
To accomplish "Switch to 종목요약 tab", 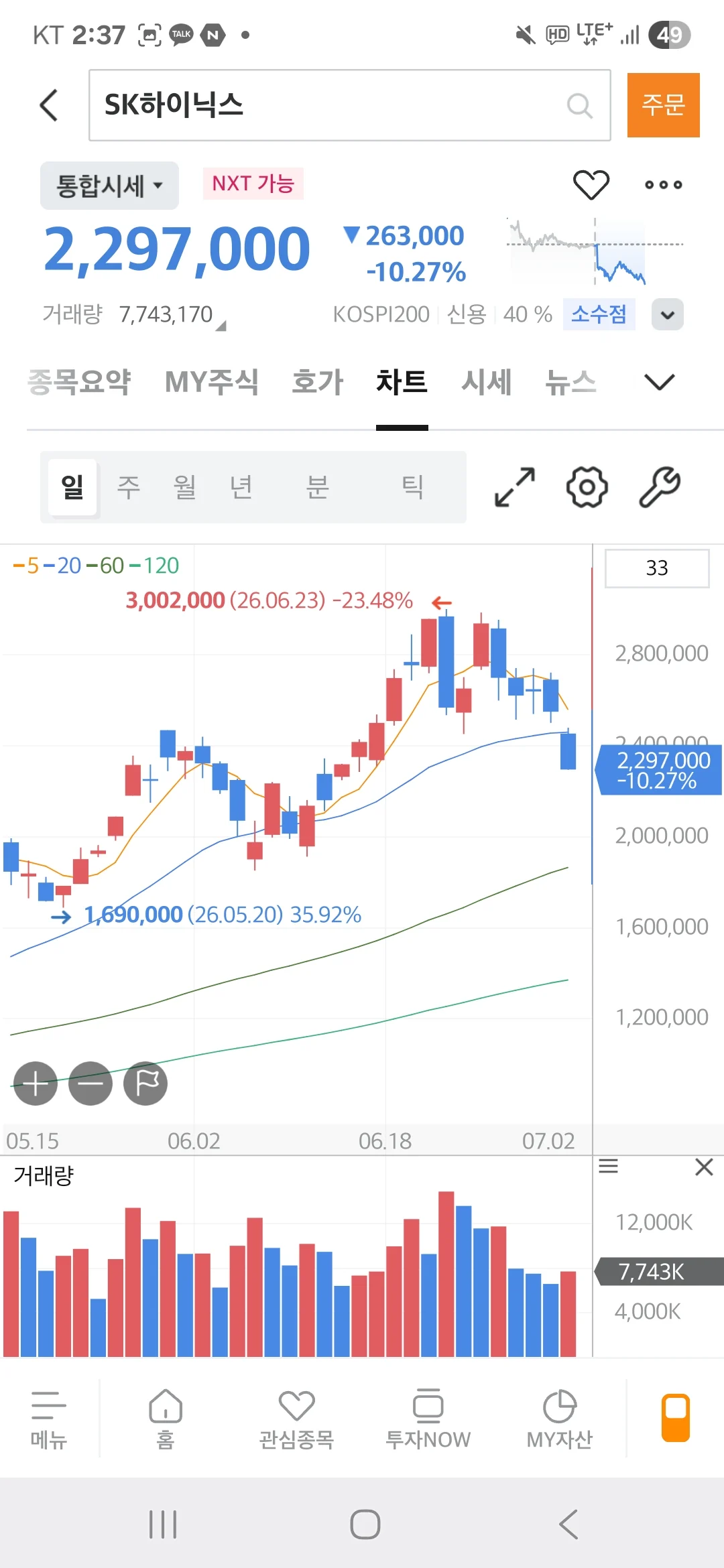I will click(x=79, y=382).
